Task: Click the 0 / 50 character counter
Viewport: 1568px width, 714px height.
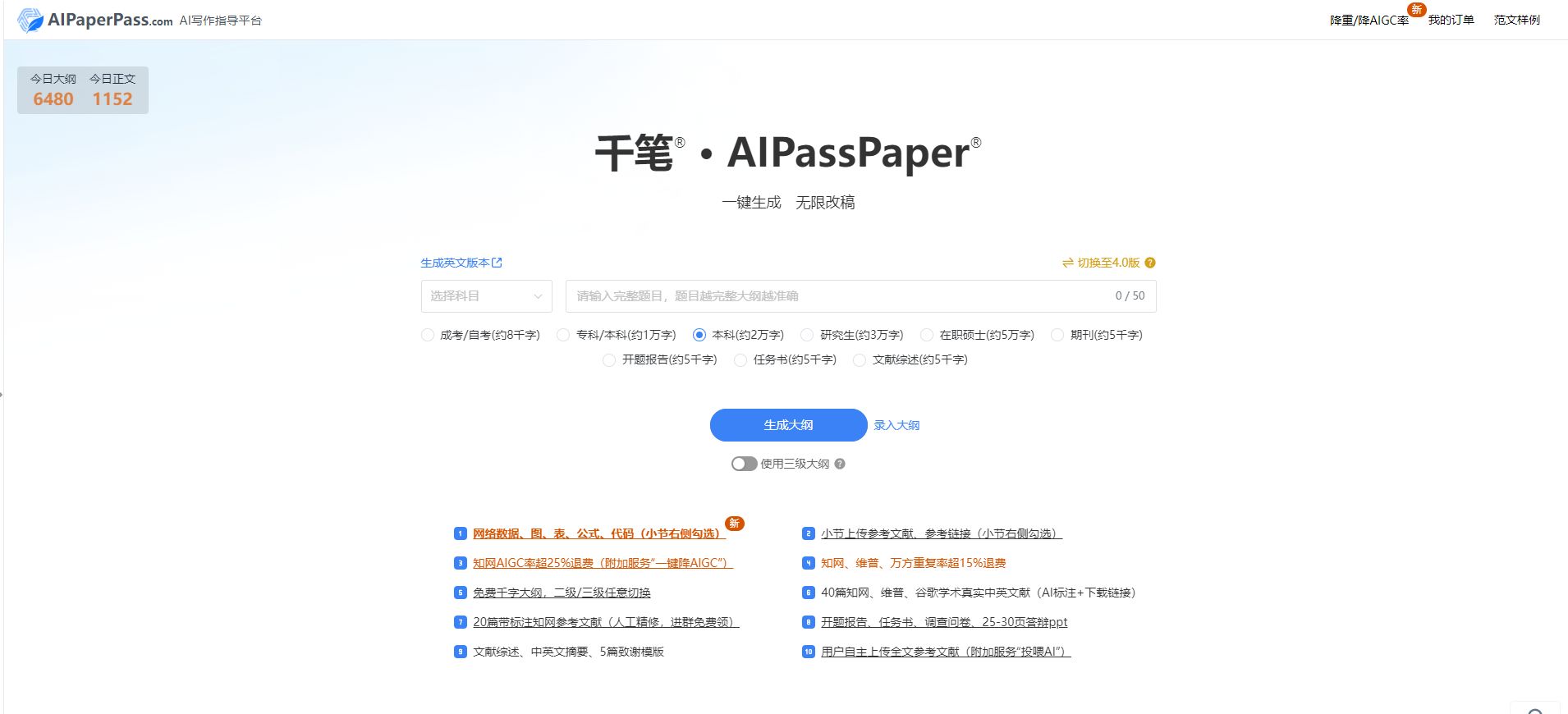Action: point(1130,296)
